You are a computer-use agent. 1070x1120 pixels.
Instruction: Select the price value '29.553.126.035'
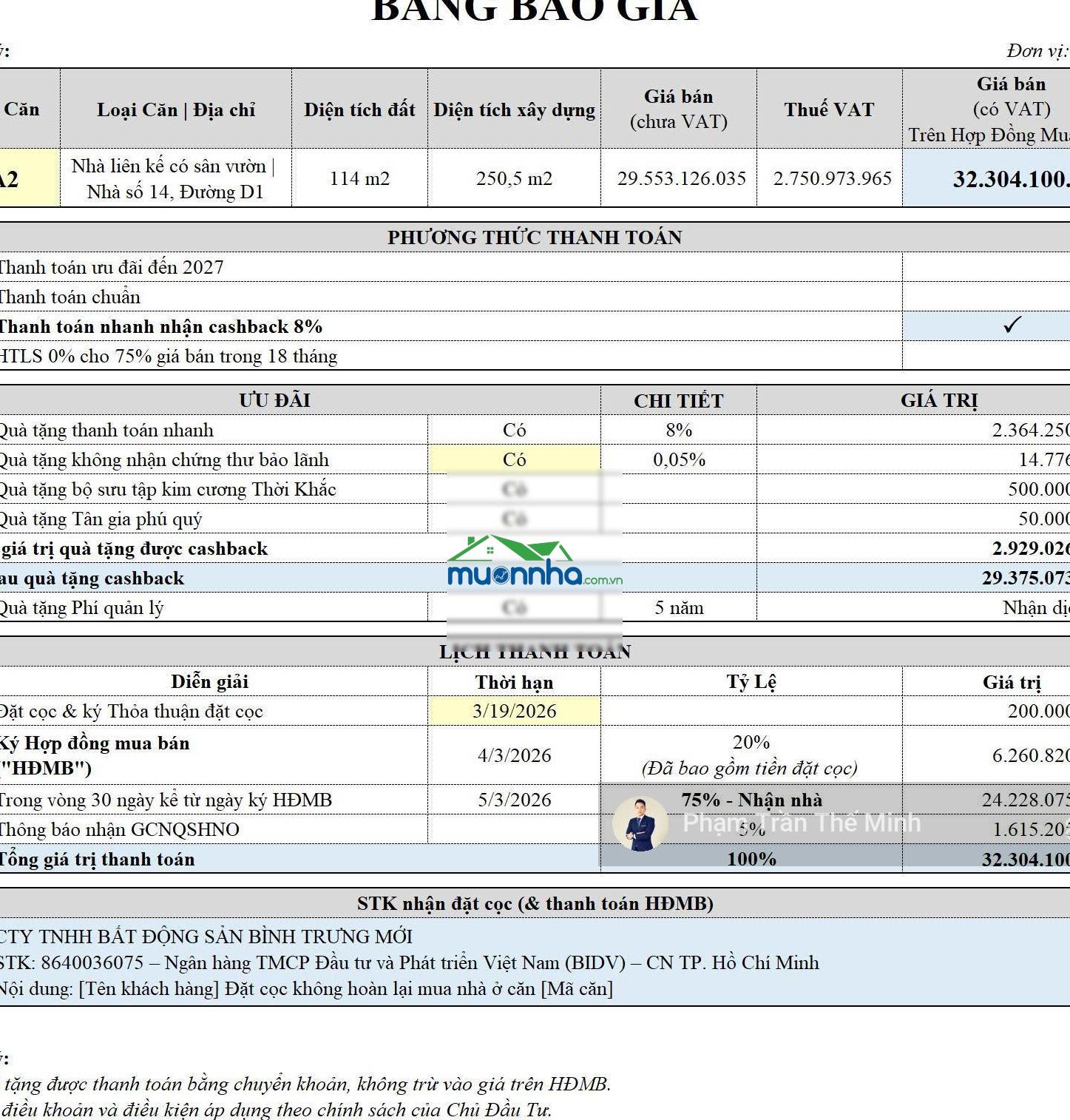point(681,178)
